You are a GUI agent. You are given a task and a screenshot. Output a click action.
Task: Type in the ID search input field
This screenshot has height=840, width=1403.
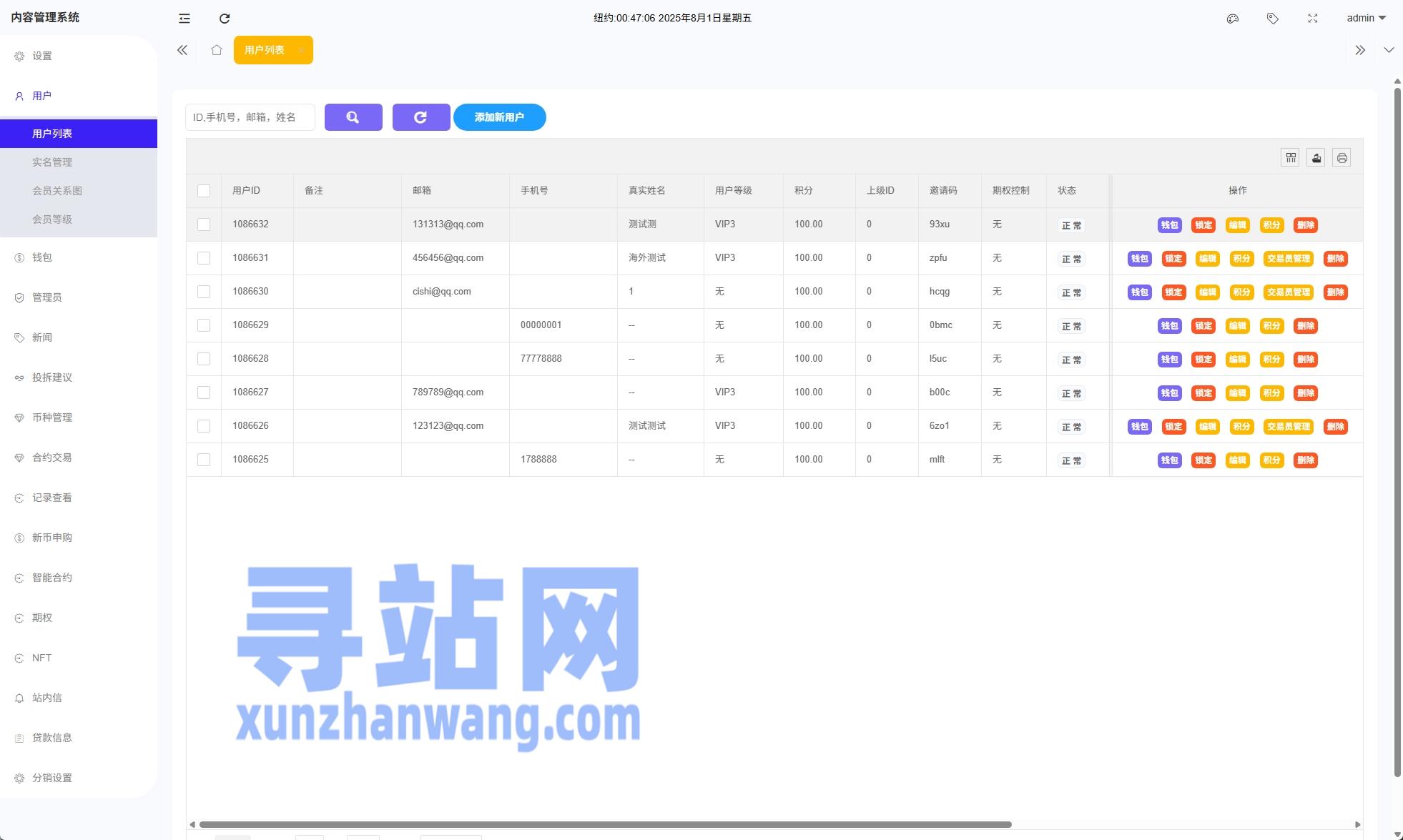pos(250,117)
